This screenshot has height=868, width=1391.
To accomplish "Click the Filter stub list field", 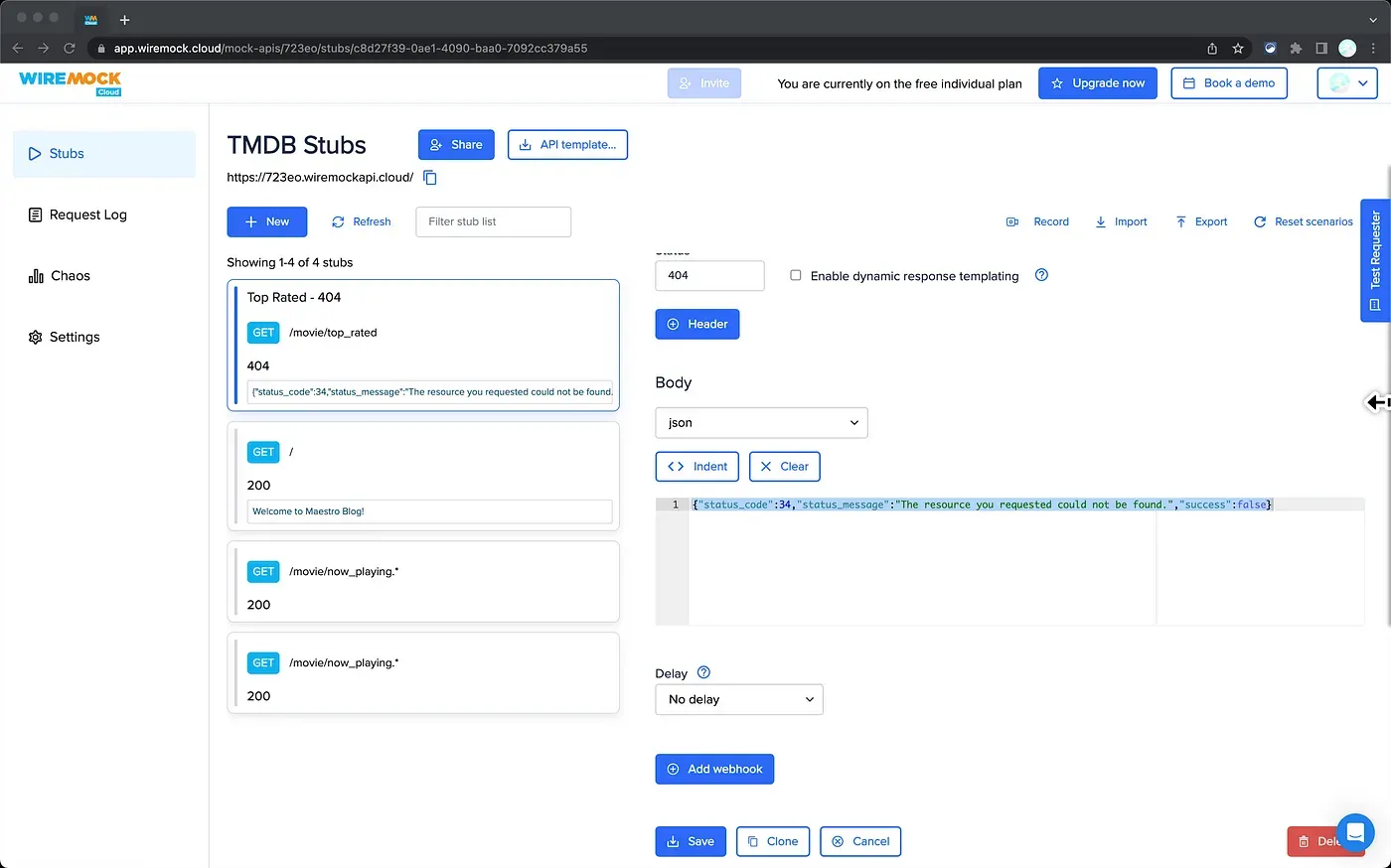I will coord(493,221).
